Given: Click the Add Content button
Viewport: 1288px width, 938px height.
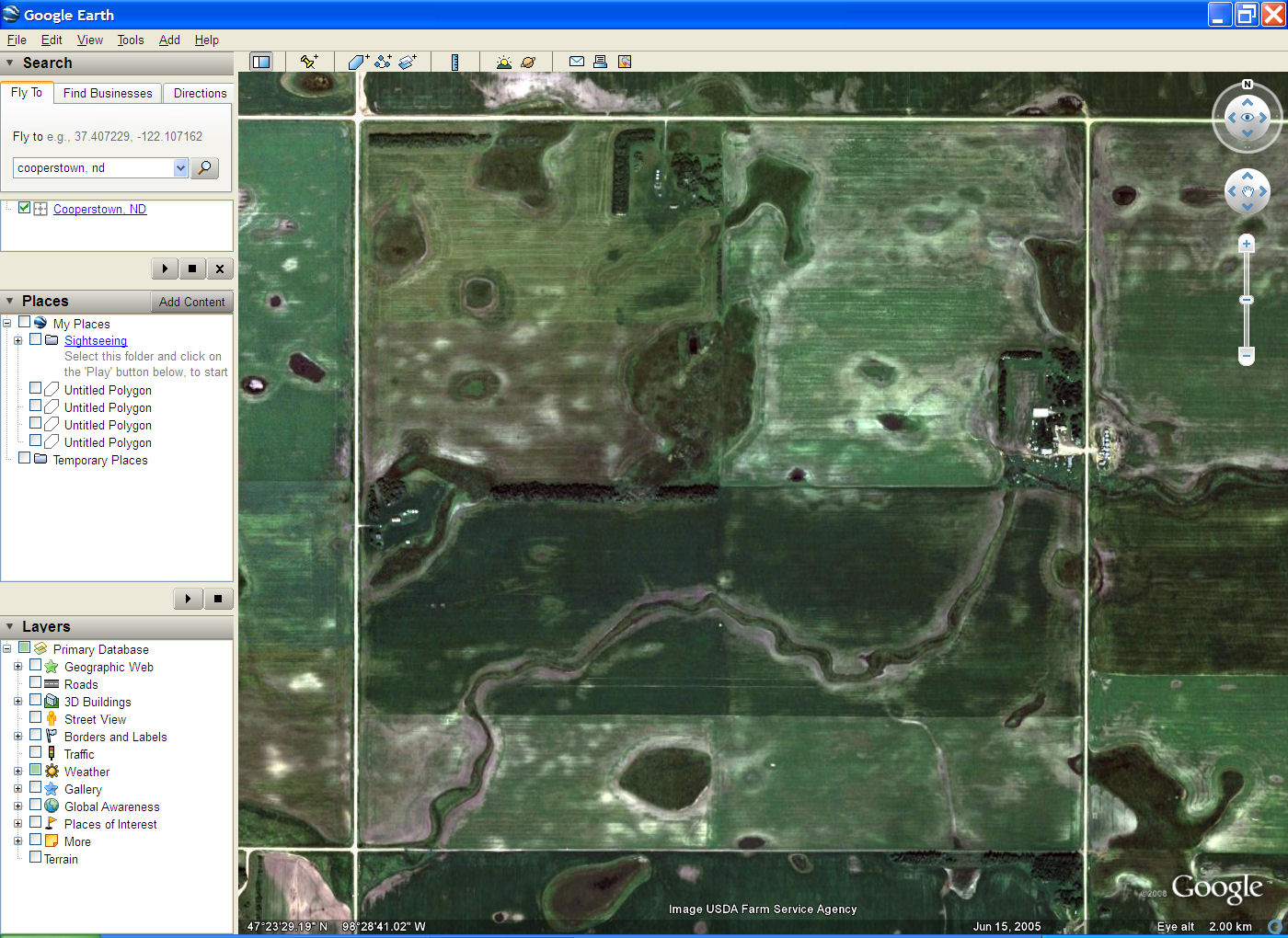Looking at the screenshot, I should [191, 302].
